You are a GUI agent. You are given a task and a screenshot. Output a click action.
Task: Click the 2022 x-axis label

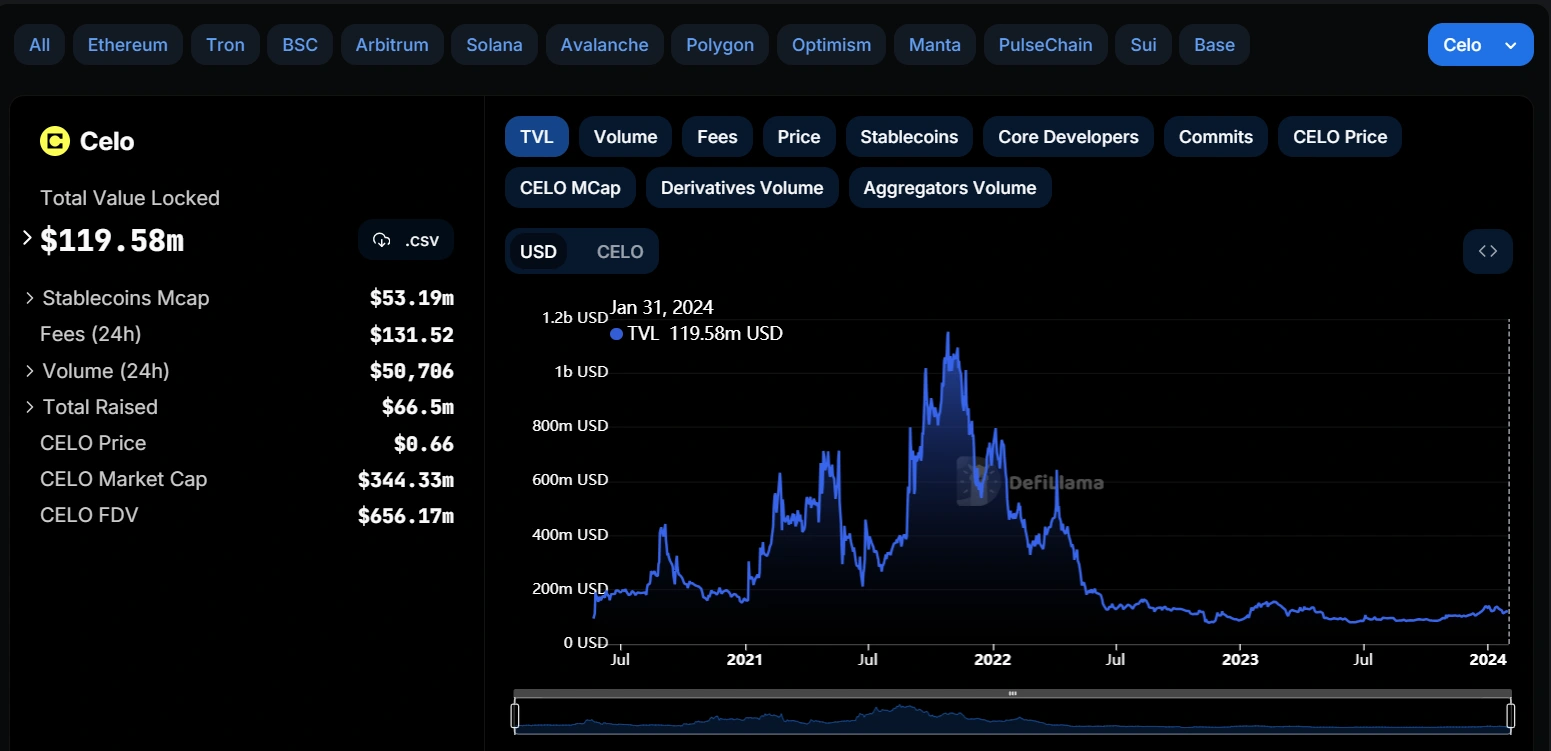[992, 660]
